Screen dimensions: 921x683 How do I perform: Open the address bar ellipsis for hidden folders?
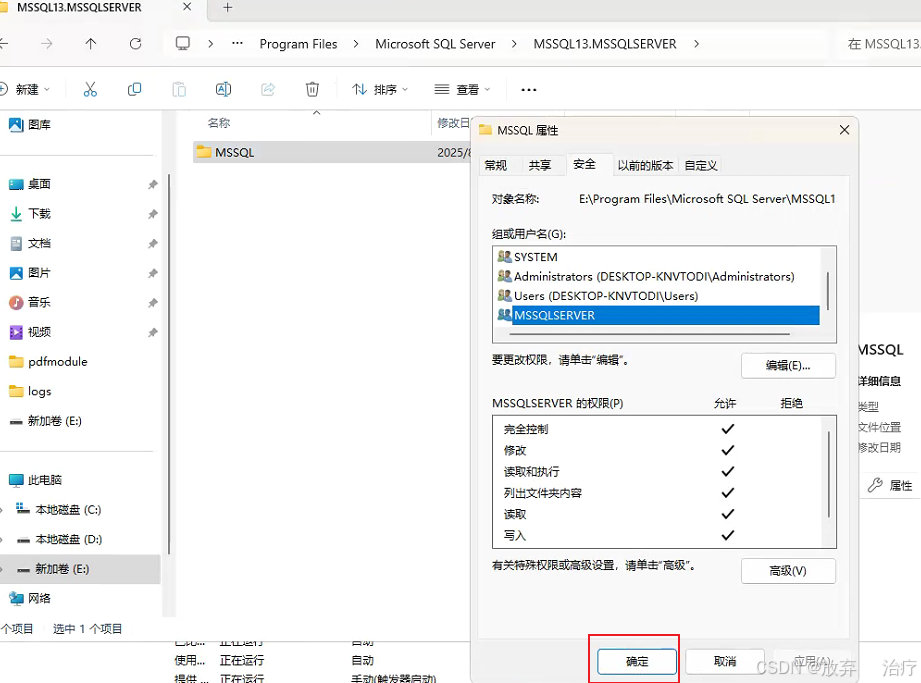237,43
